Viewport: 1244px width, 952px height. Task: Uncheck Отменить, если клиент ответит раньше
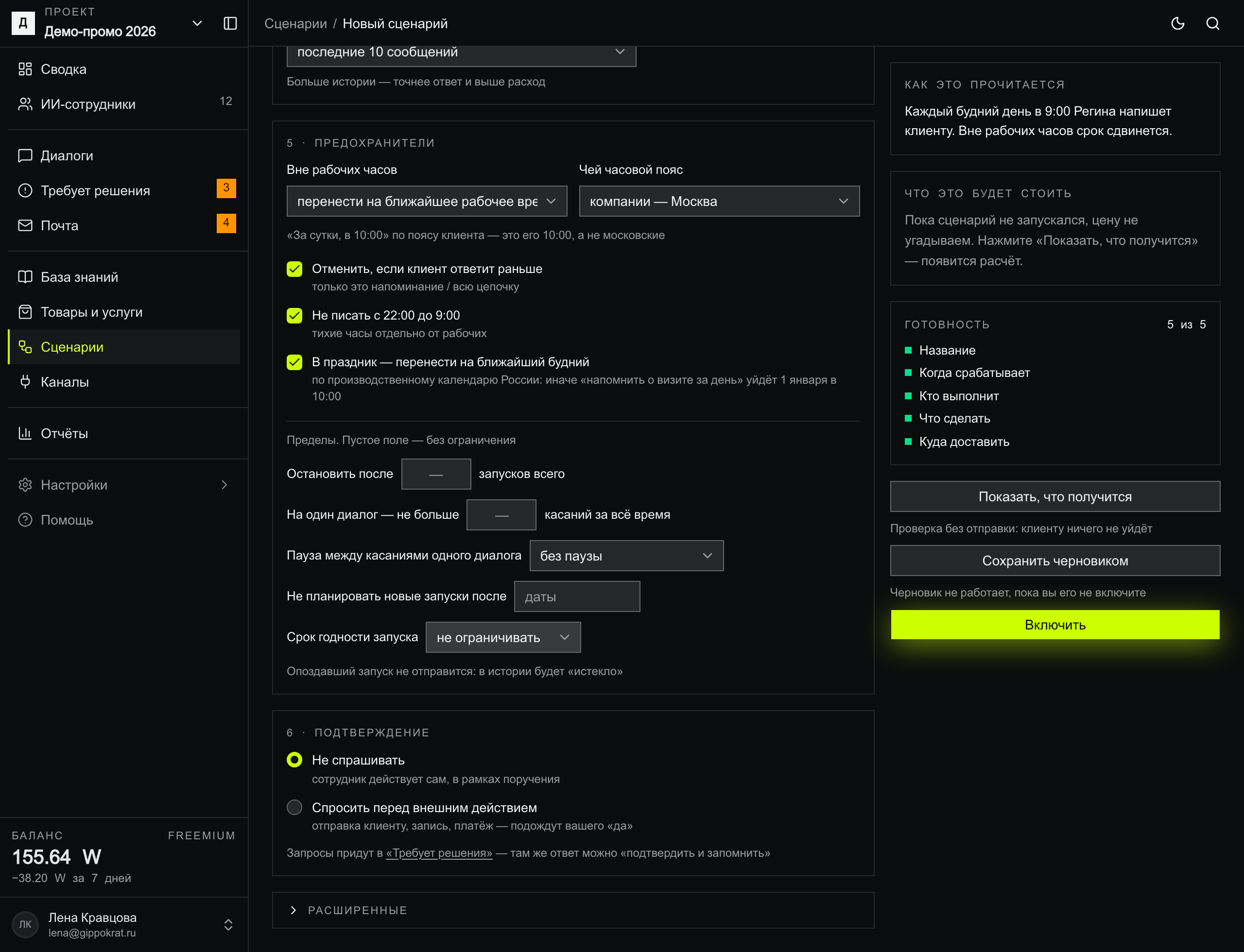pyautogui.click(x=294, y=269)
